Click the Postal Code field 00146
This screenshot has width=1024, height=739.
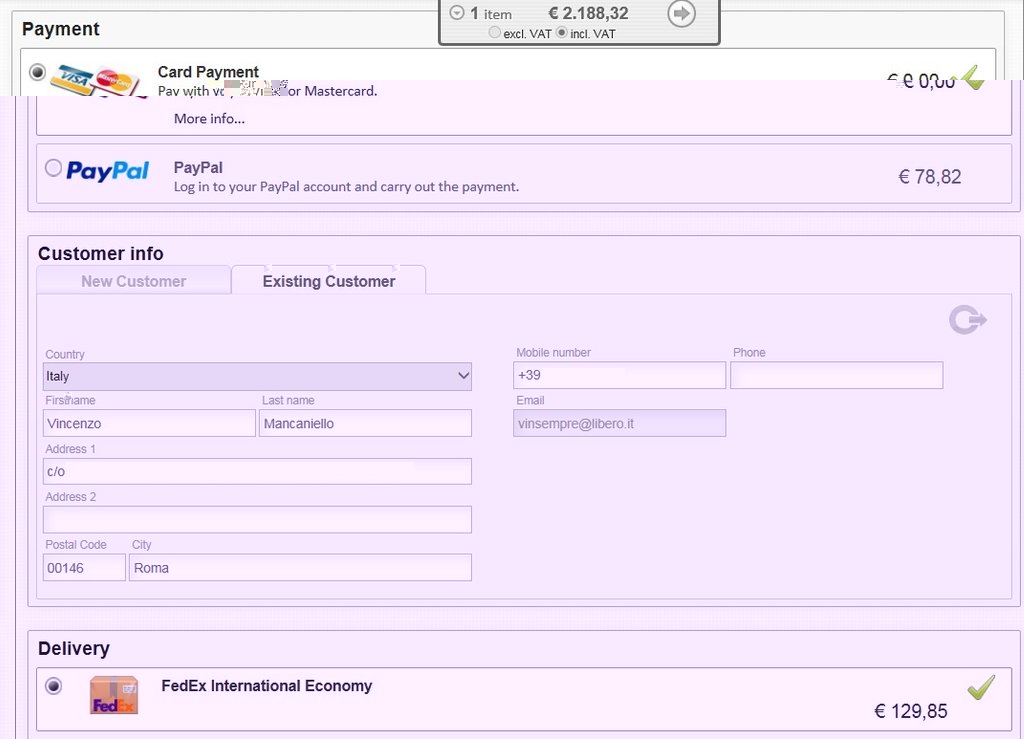click(x=84, y=567)
